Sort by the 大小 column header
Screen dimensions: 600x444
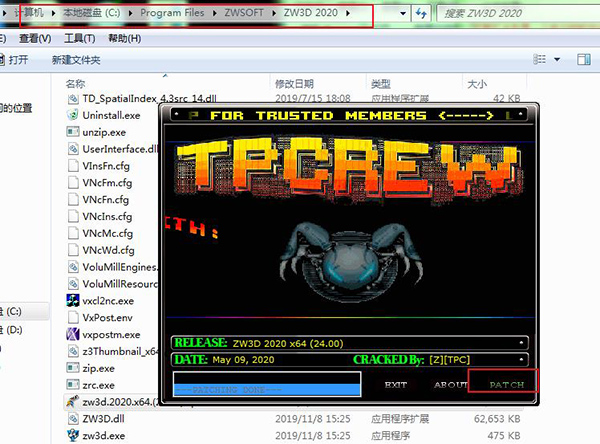click(477, 83)
